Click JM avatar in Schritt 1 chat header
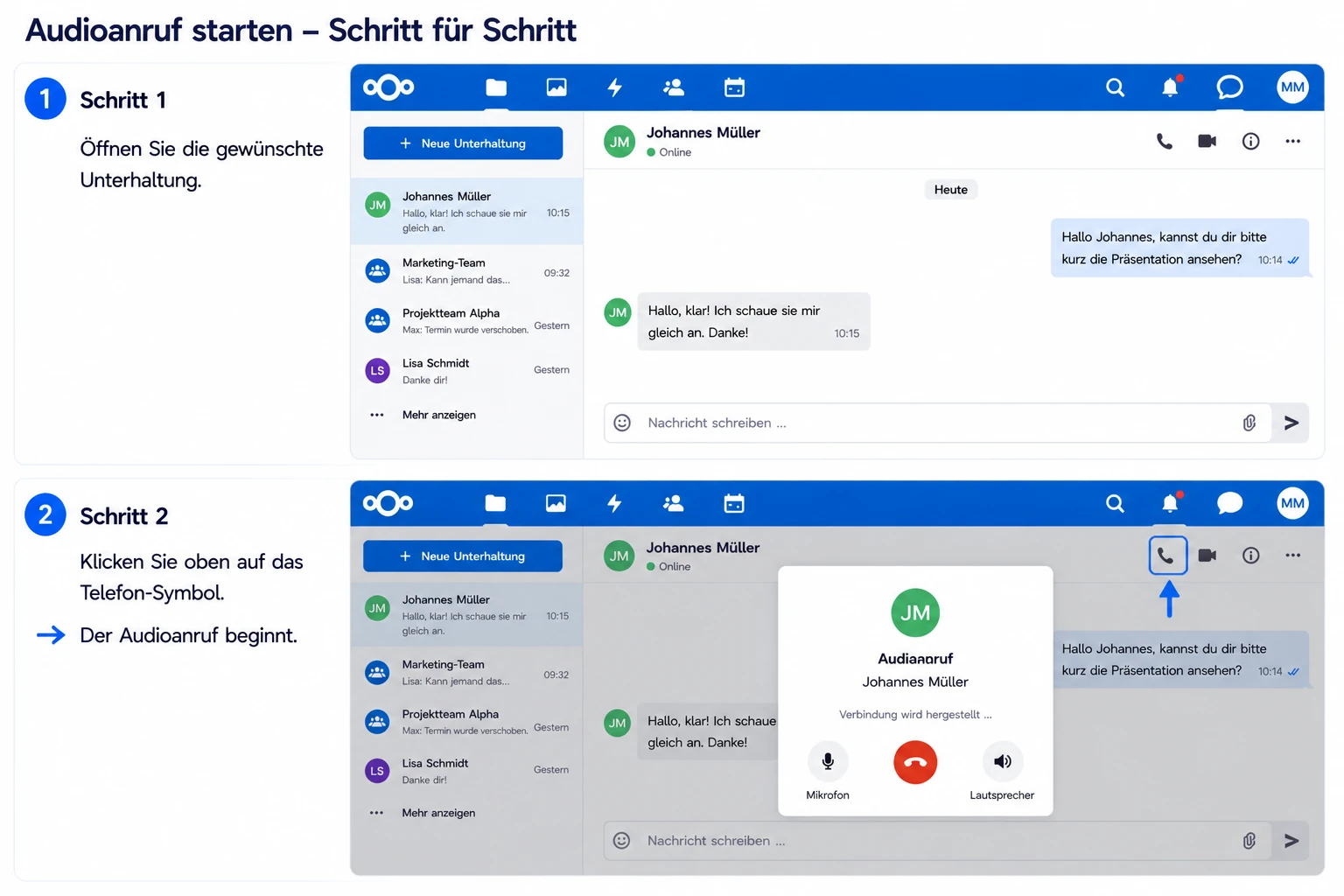The width and height of the screenshot is (1344, 896). pos(619,142)
